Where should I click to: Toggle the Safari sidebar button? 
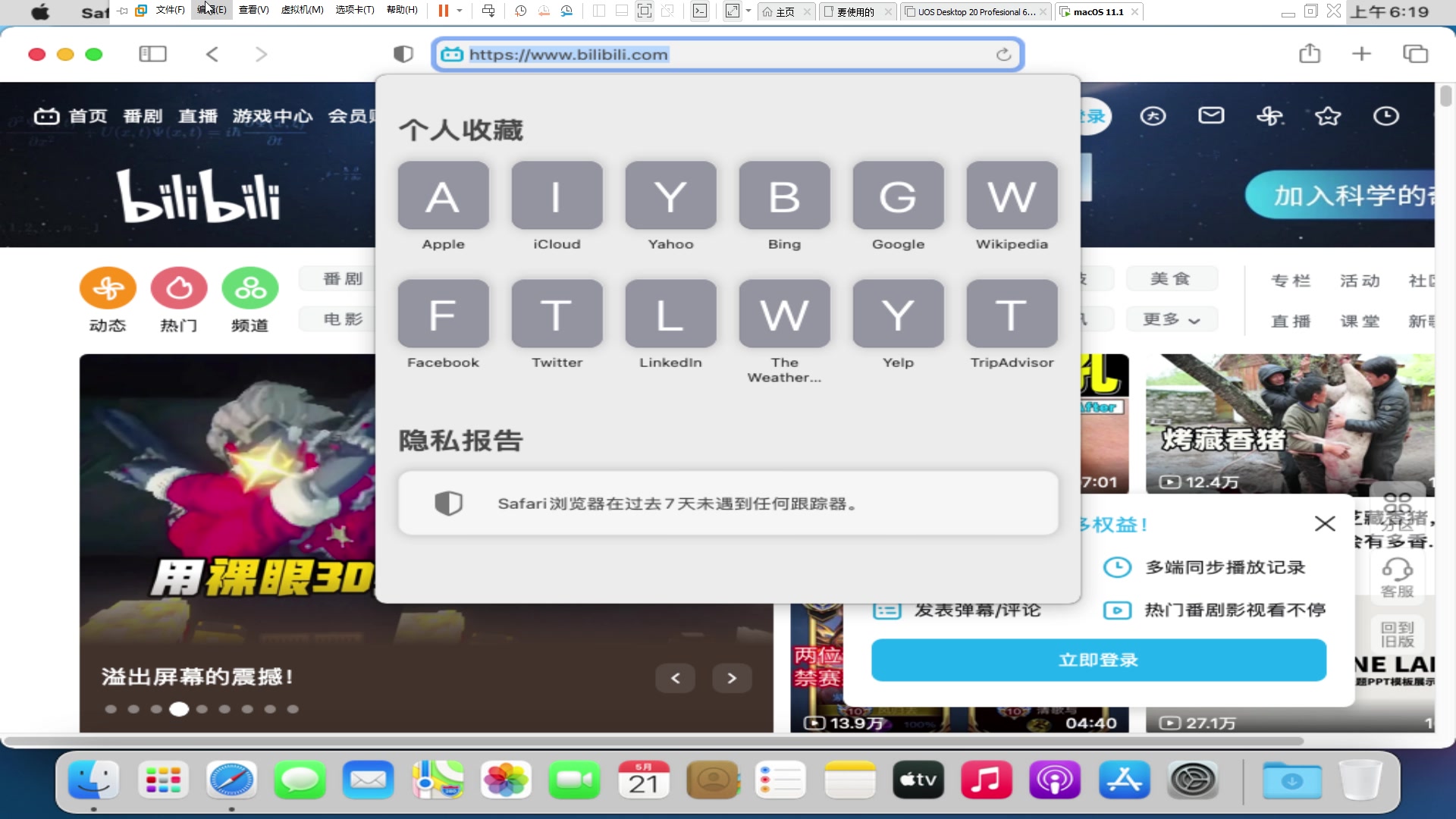coord(152,54)
